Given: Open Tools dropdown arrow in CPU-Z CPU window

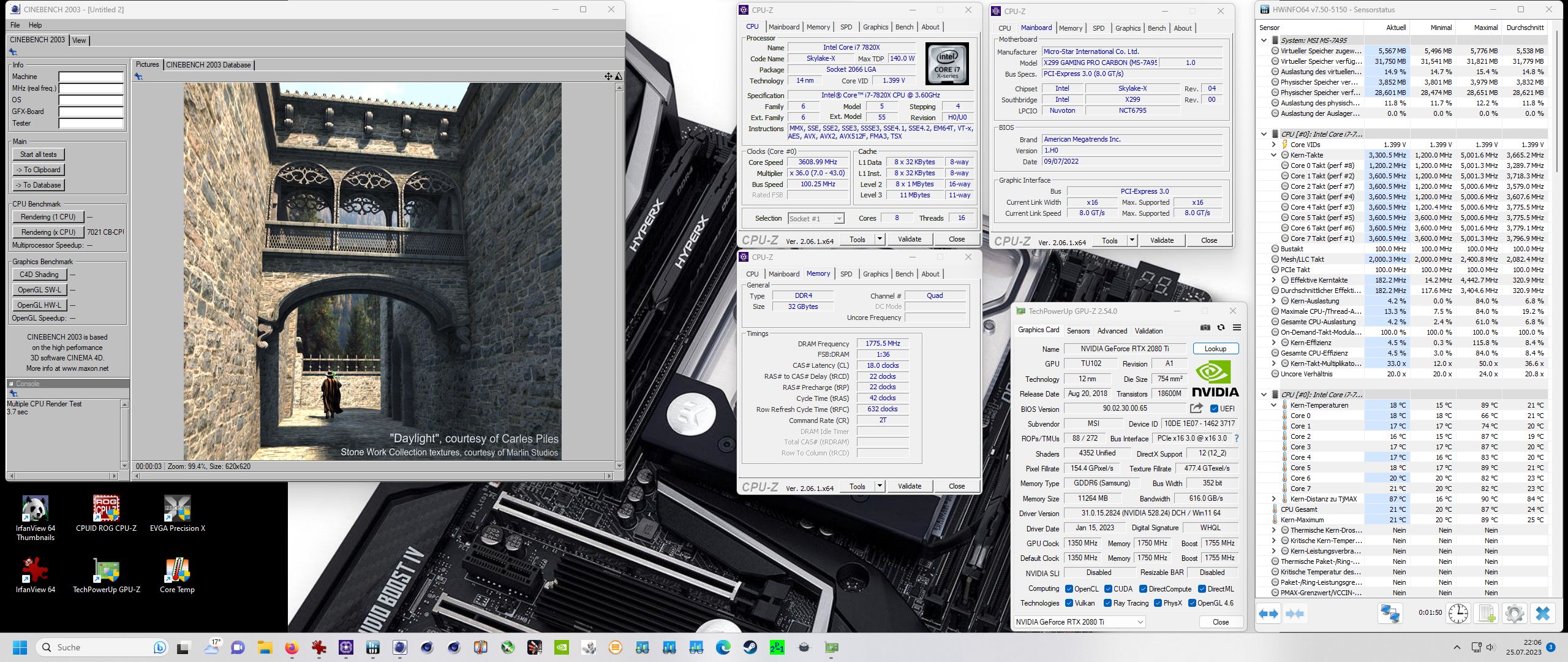Looking at the screenshot, I should (880, 239).
